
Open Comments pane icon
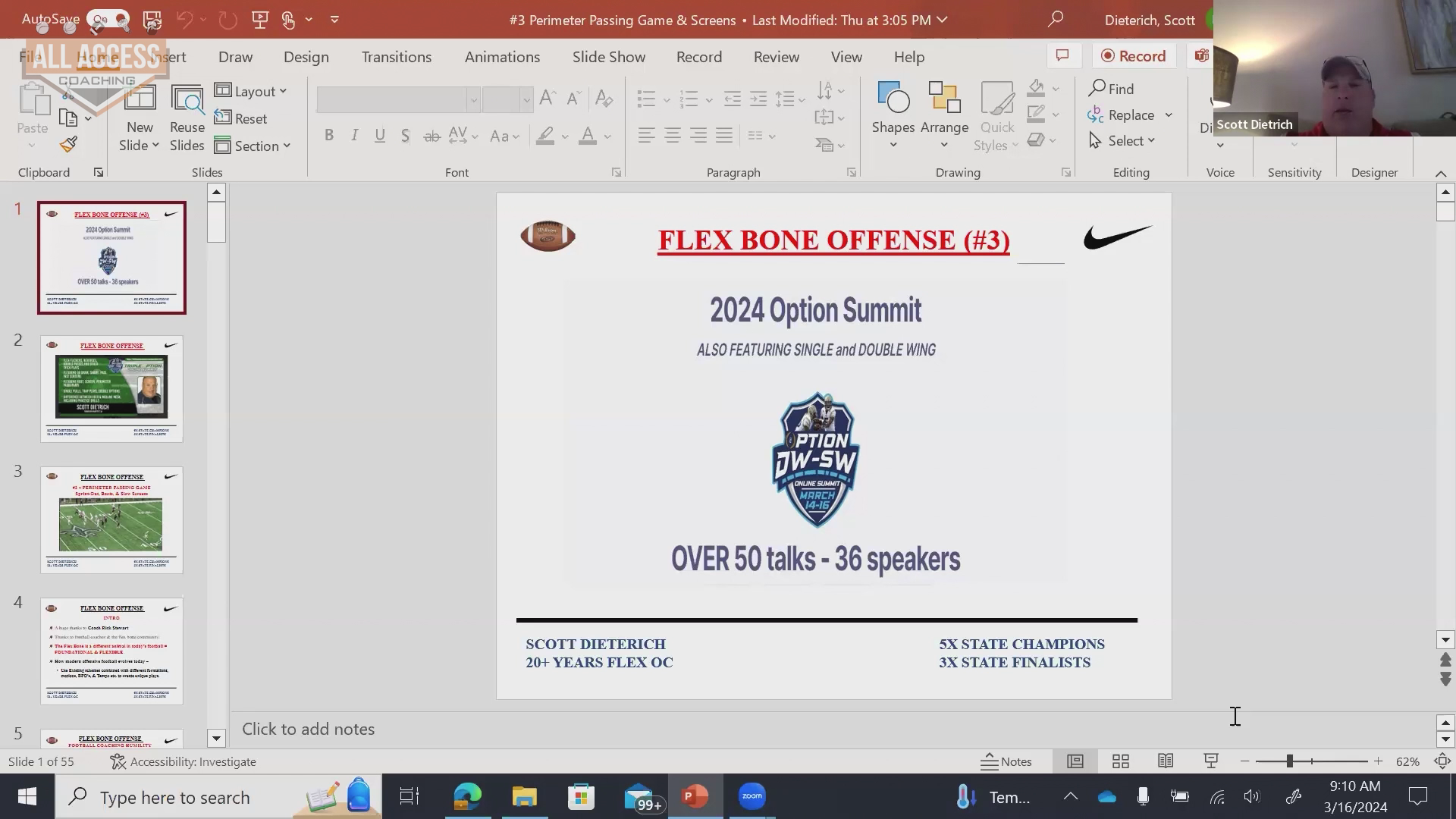(x=1062, y=56)
